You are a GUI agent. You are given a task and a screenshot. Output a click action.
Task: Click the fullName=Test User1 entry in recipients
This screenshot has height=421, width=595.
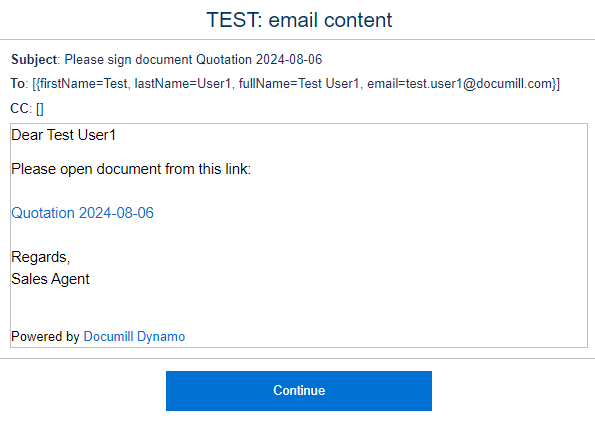pyautogui.click(x=299, y=84)
